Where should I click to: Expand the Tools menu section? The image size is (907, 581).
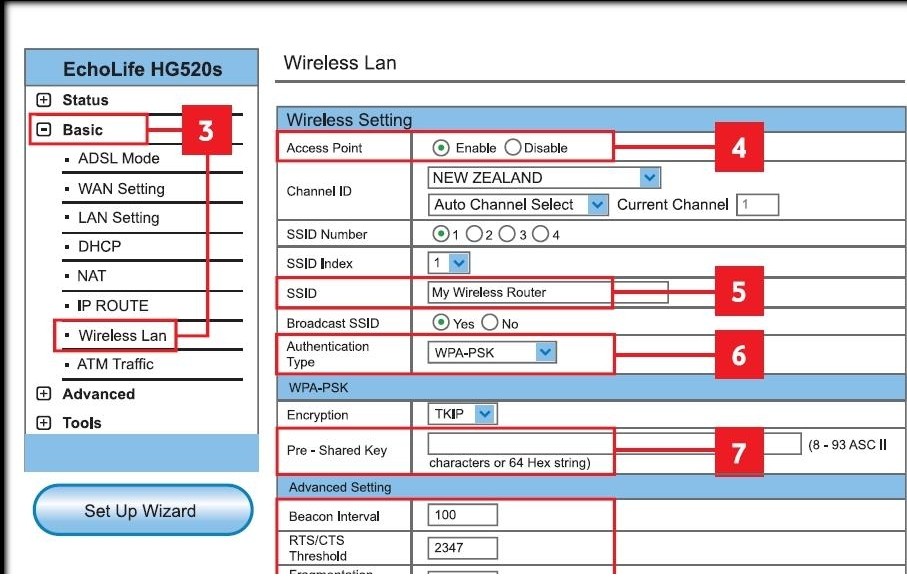44,422
